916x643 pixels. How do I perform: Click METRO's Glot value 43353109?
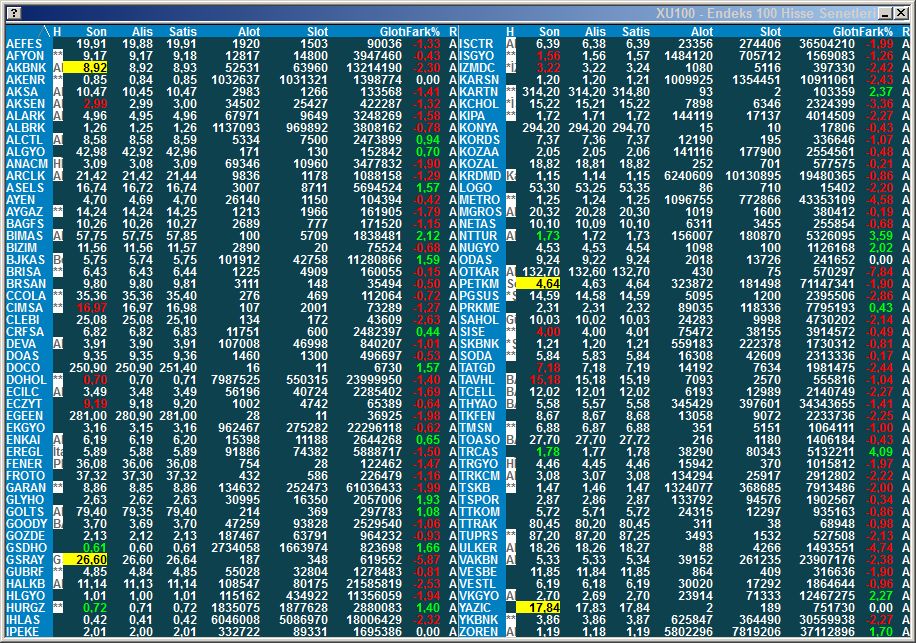point(828,200)
